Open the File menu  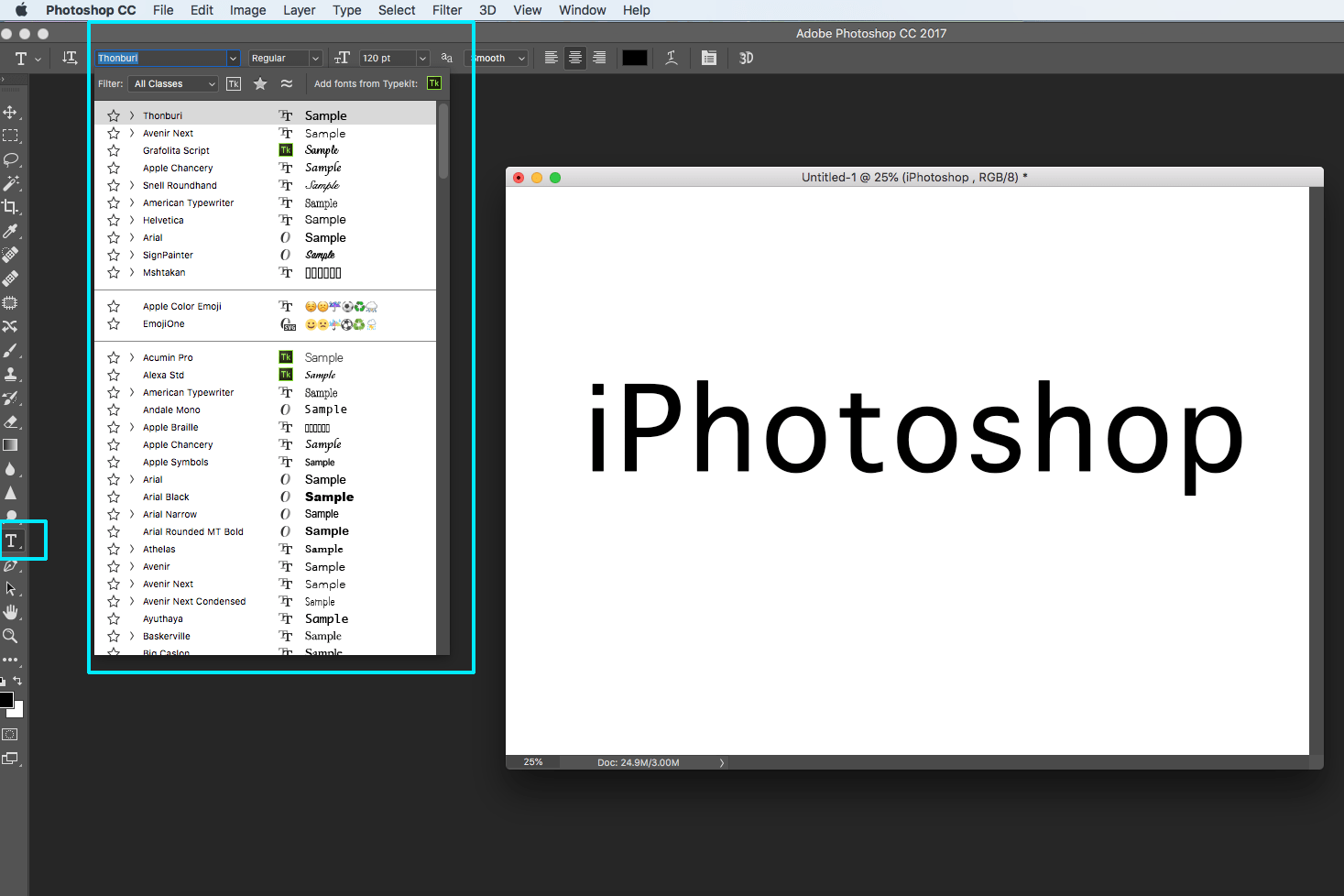tap(163, 10)
